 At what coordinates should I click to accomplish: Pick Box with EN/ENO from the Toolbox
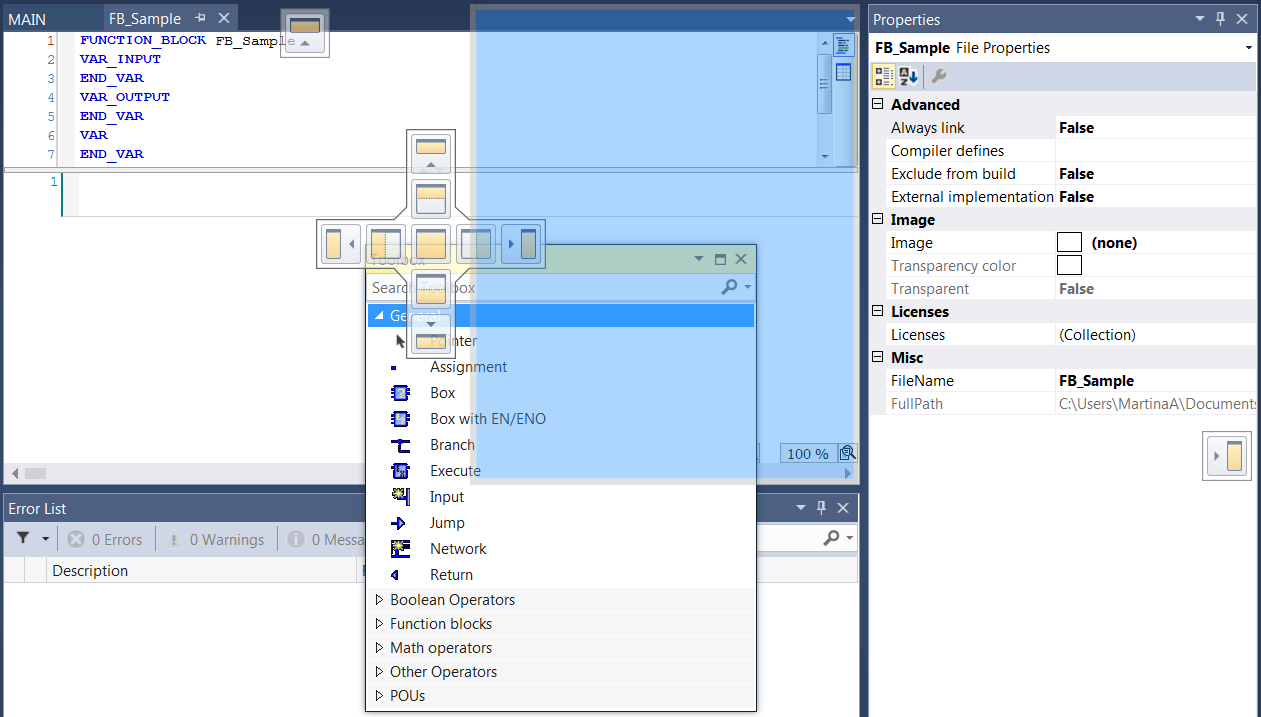[x=488, y=419]
